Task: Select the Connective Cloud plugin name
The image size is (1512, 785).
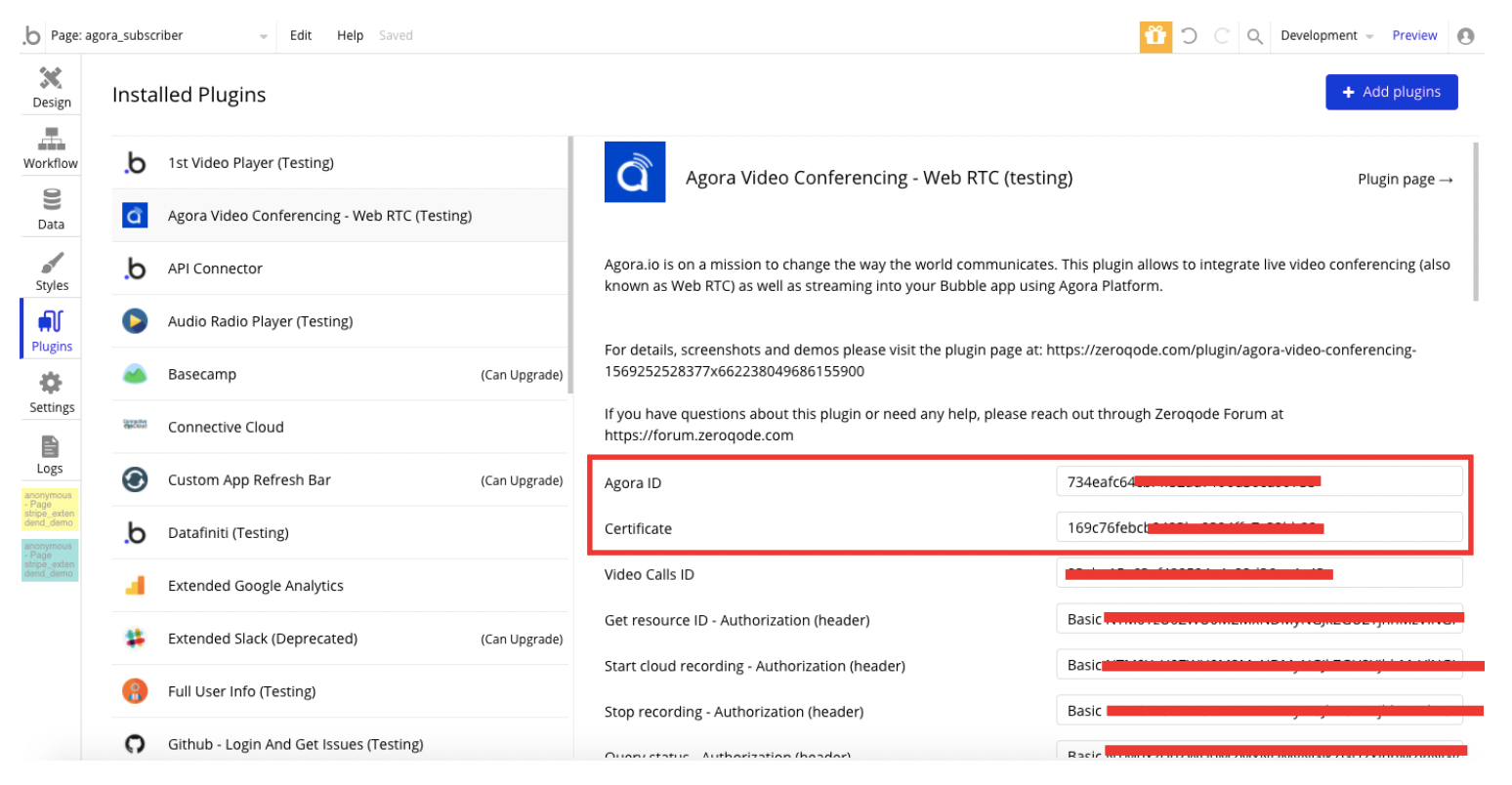Action: point(226,427)
